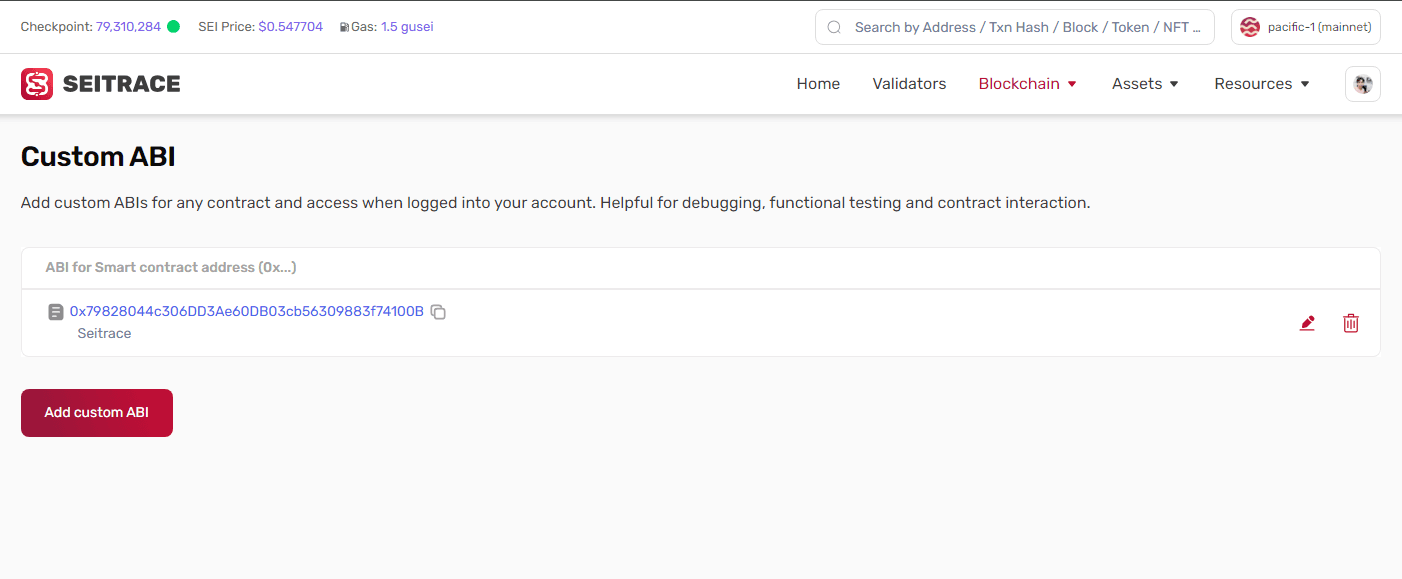The width and height of the screenshot is (1402, 579).
Task: Expand the Blockchain dropdown menu
Action: [1027, 84]
